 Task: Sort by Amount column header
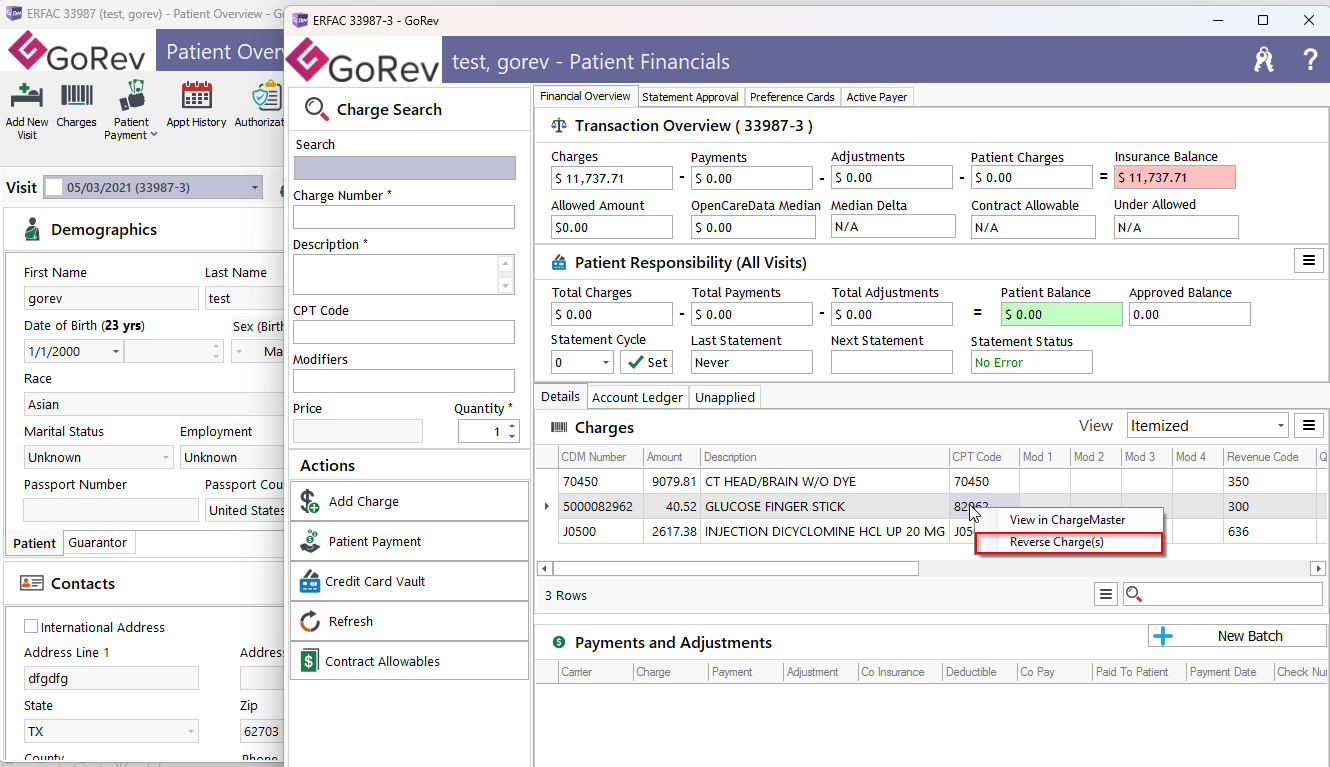(672, 457)
